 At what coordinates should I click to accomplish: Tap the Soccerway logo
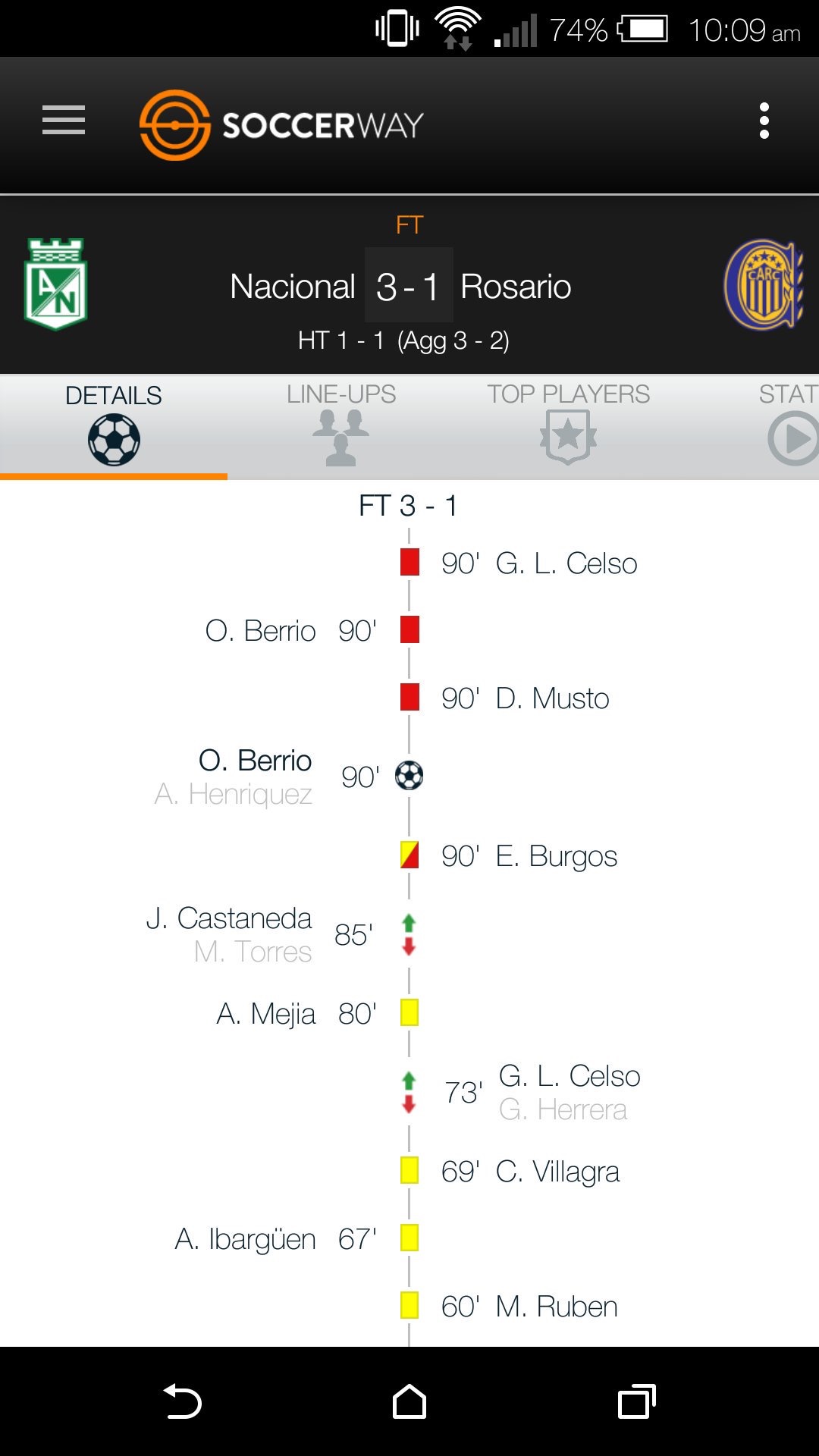coord(281,125)
